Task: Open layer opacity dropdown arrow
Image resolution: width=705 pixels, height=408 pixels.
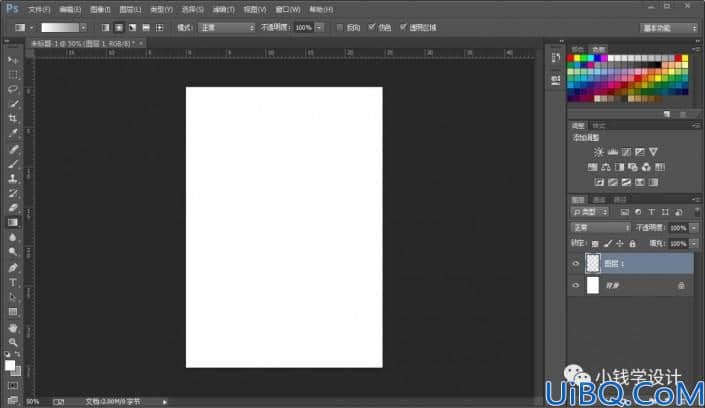Action: [x=694, y=228]
